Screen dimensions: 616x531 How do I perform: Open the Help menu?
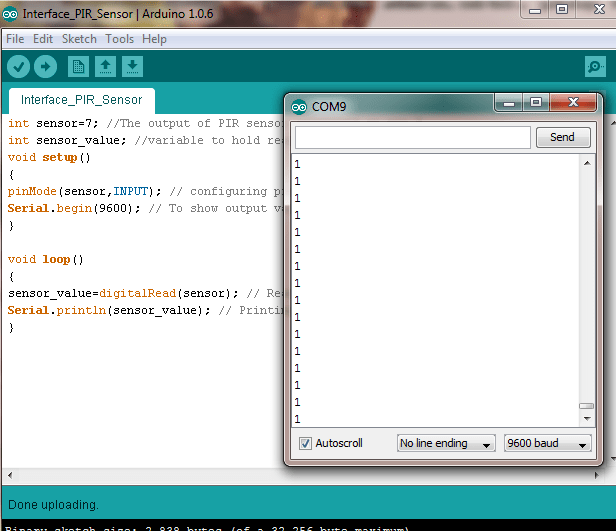tap(154, 39)
